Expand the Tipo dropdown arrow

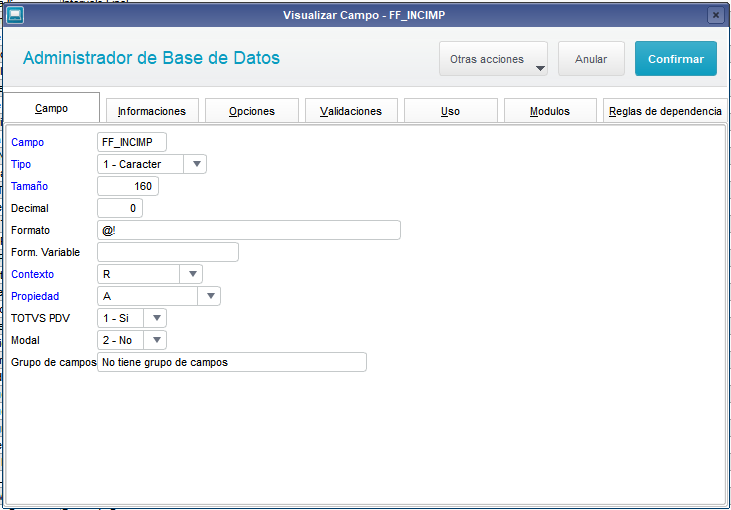pos(196,164)
